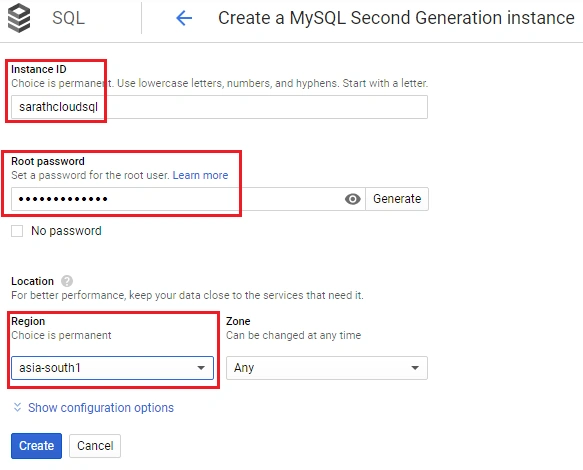583x470 pixels.
Task: Go back using the blue arrow
Action: [184, 18]
